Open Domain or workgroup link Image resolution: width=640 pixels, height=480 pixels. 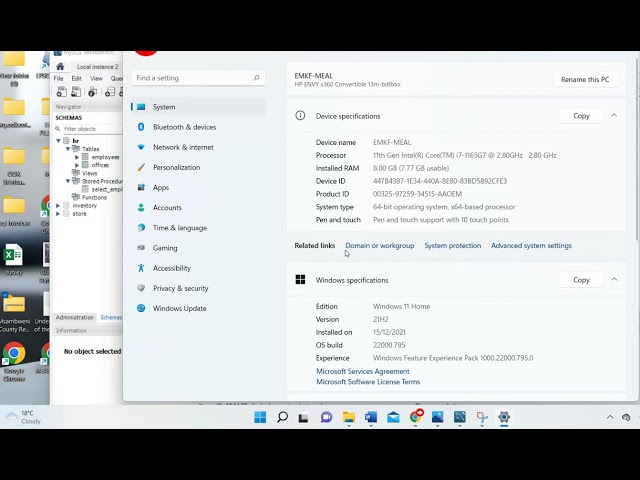tap(380, 246)
